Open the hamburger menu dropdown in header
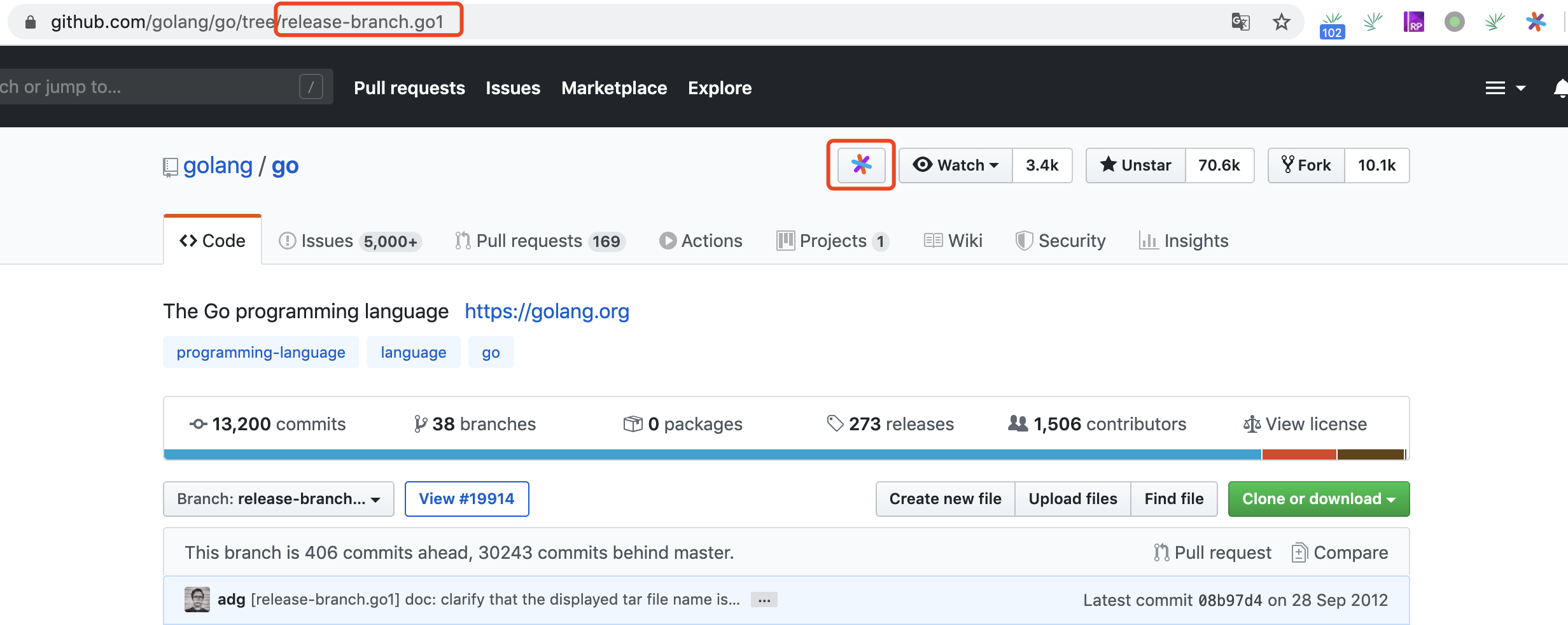 pos(1505,88)
